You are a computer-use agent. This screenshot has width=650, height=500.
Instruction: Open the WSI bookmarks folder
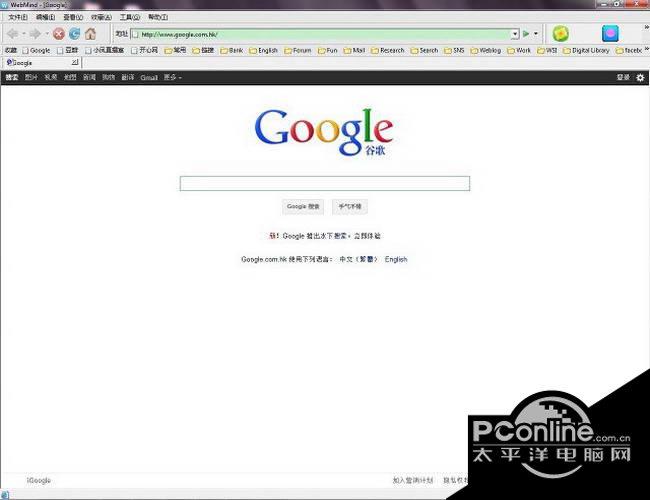[x=547, y=51]
